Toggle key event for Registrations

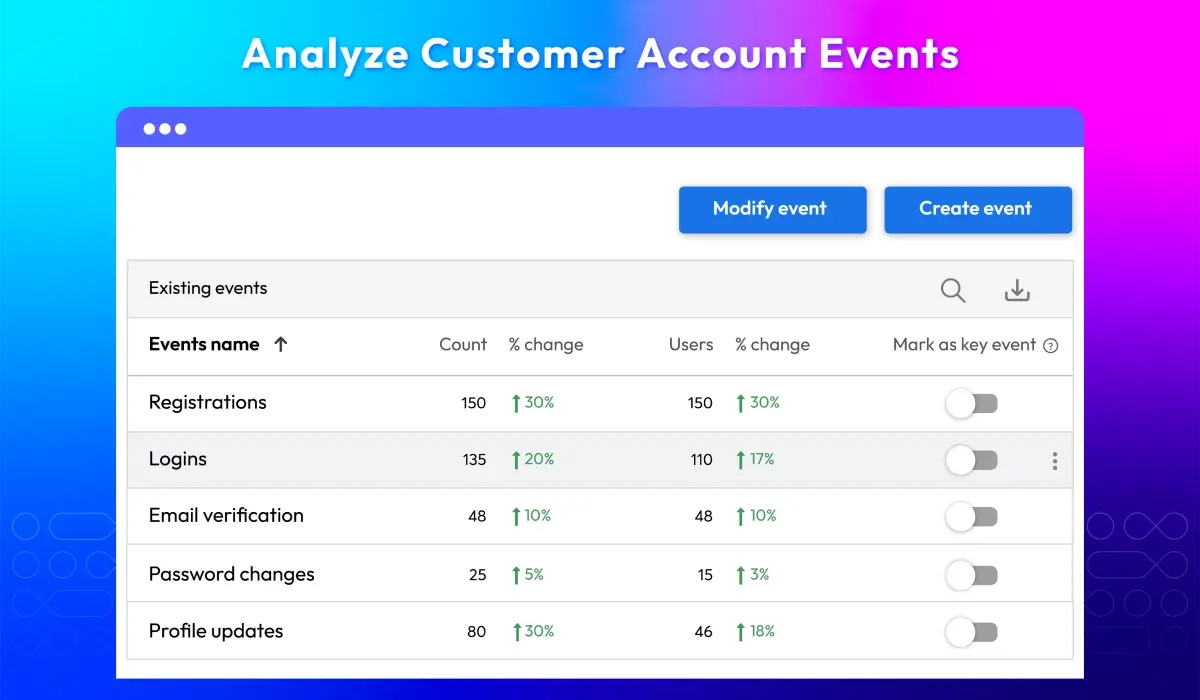coord(972,404)
